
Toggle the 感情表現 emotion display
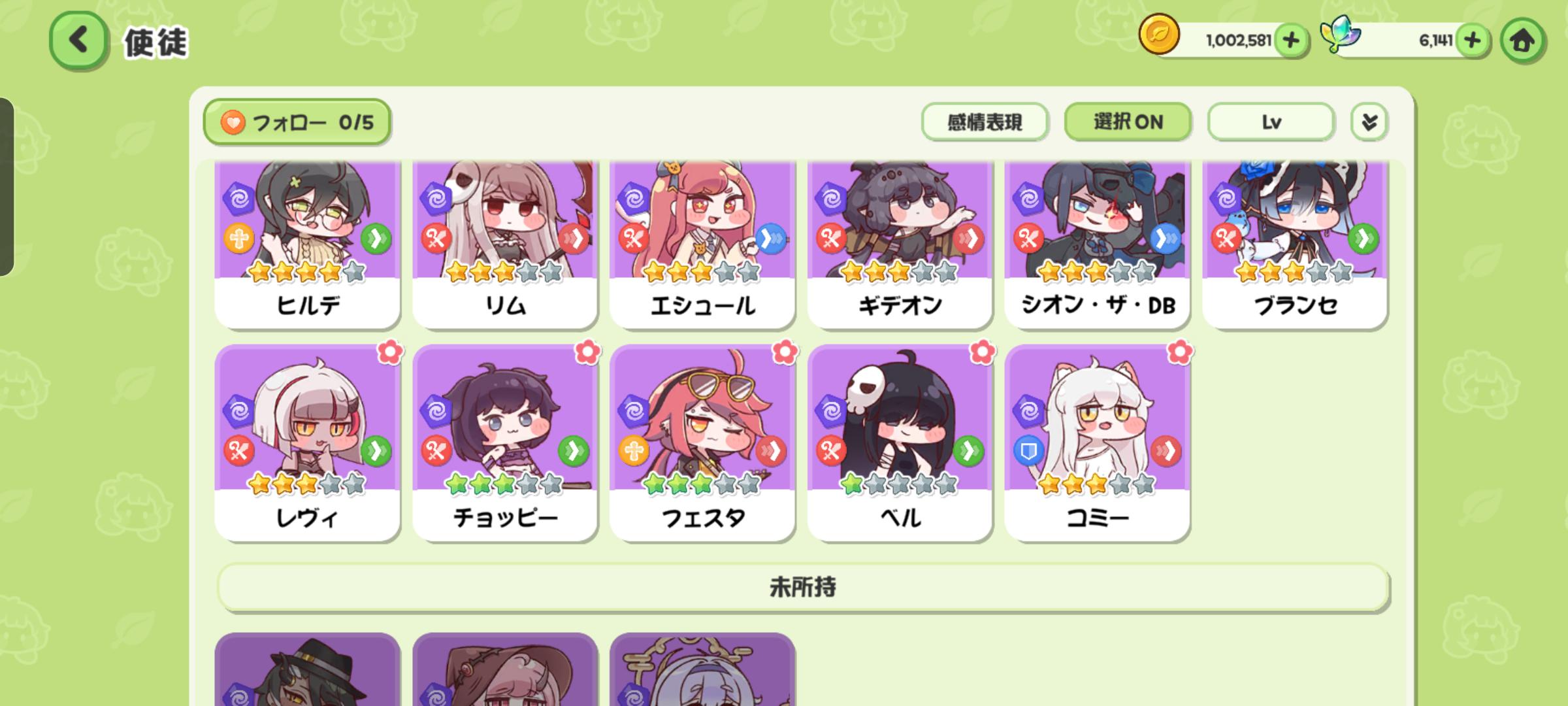985,122
